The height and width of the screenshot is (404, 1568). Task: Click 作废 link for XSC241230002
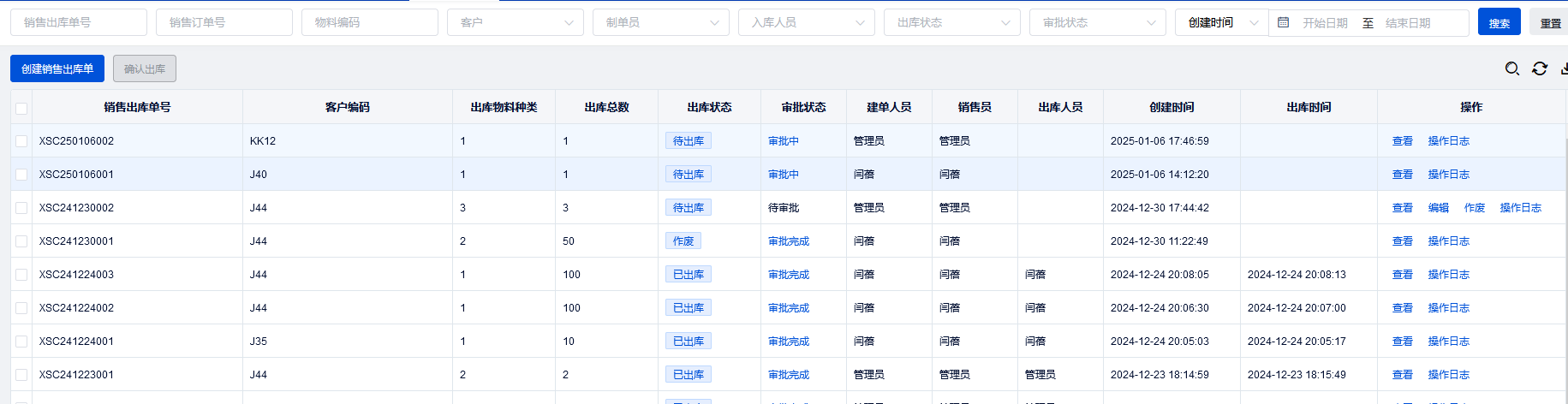[1475, 208]
